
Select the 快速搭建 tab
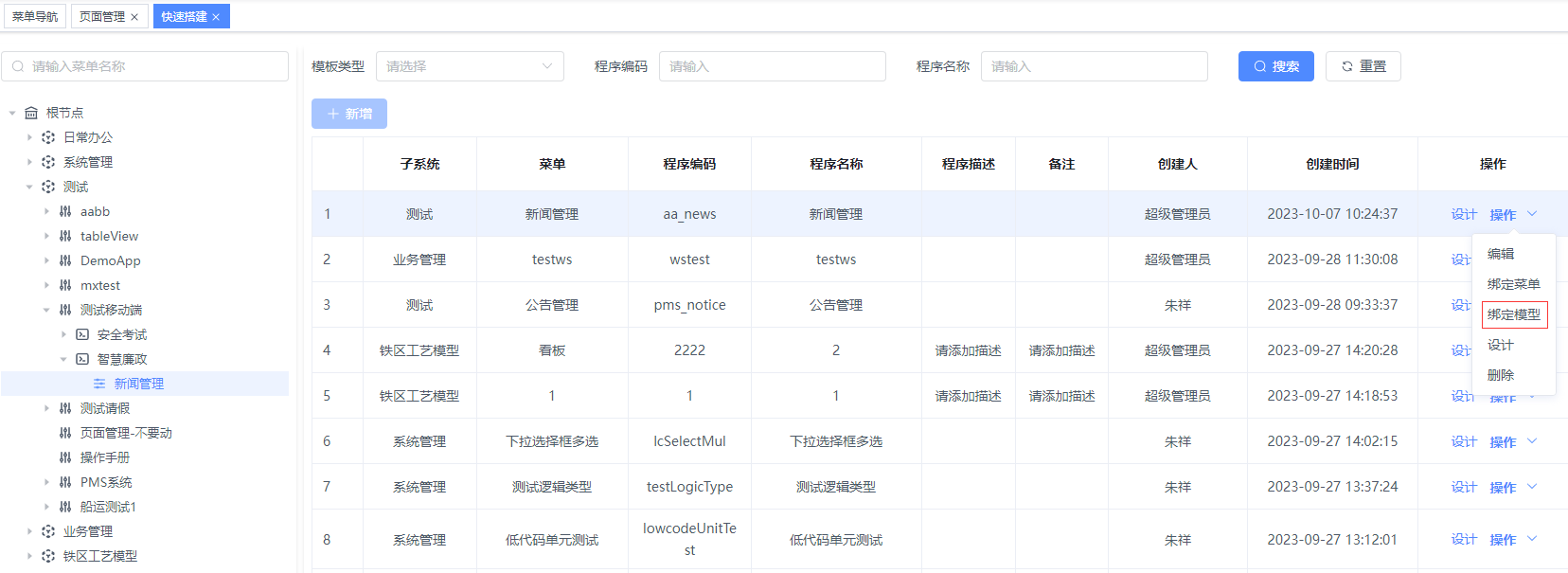tap(184, 16)
